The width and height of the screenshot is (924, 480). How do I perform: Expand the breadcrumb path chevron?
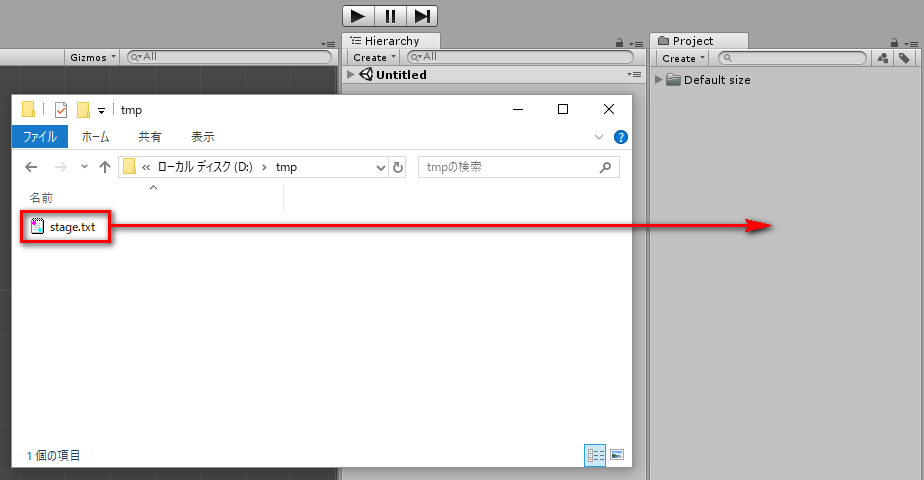point(146,168)
